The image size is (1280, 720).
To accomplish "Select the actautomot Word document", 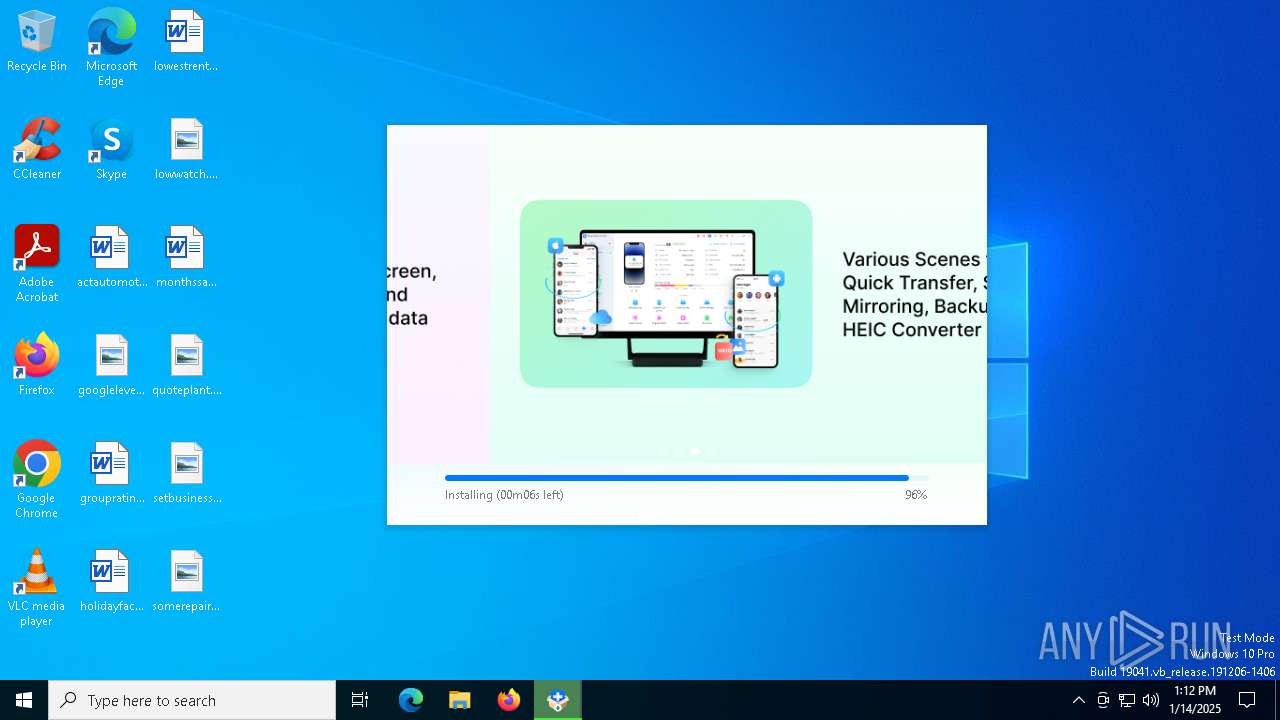I will pyautogui.click(x=111, y=258).
